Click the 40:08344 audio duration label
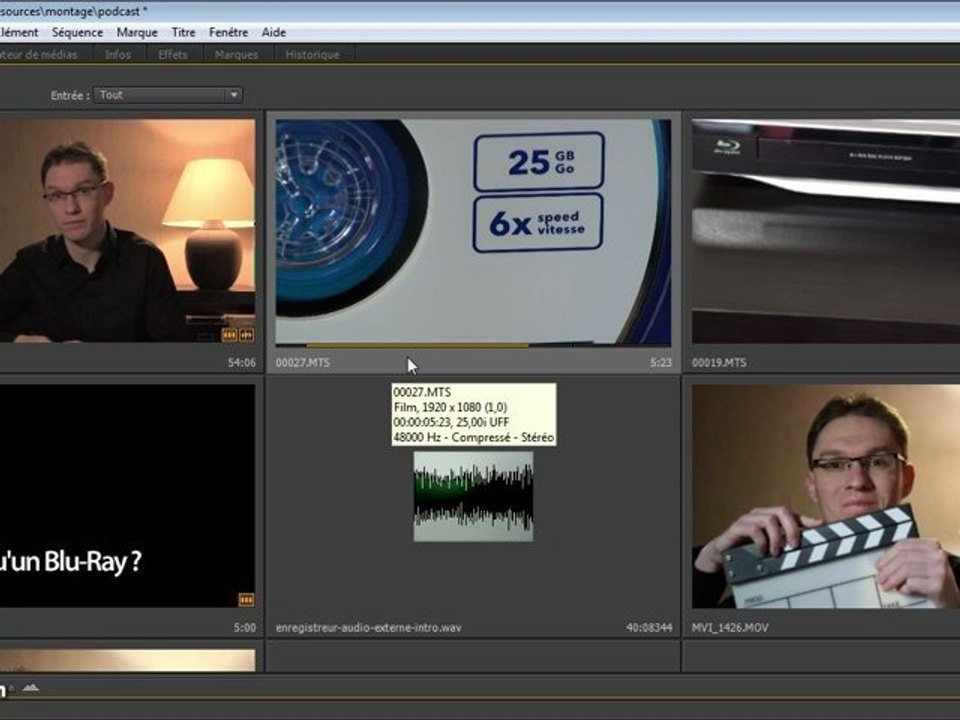Screen dimensions: 960x720 coord(649,628)
